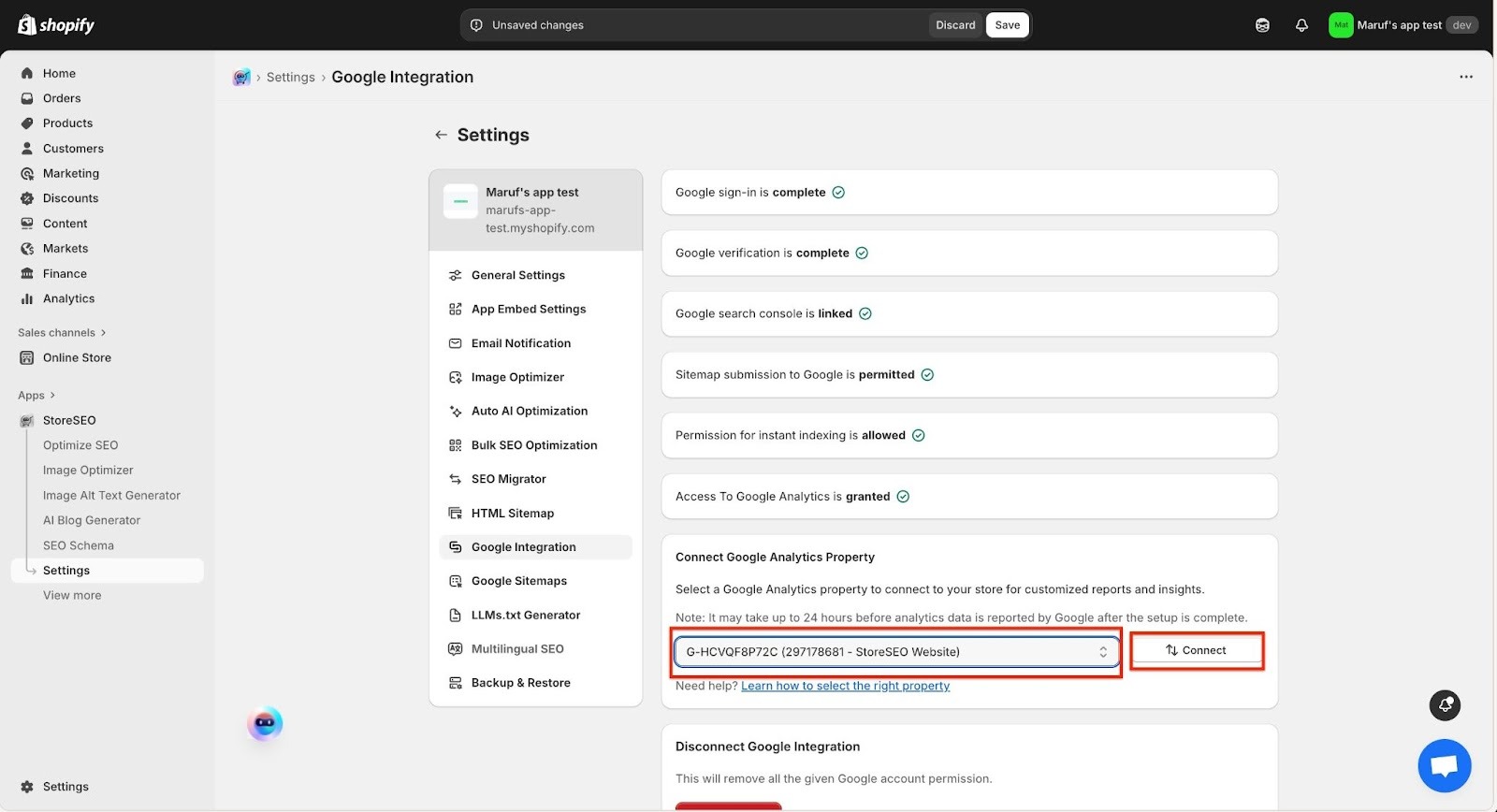Click the dark notification badge icon above chat
Screen dimensions: 1497x812
tap(1445, 705)
